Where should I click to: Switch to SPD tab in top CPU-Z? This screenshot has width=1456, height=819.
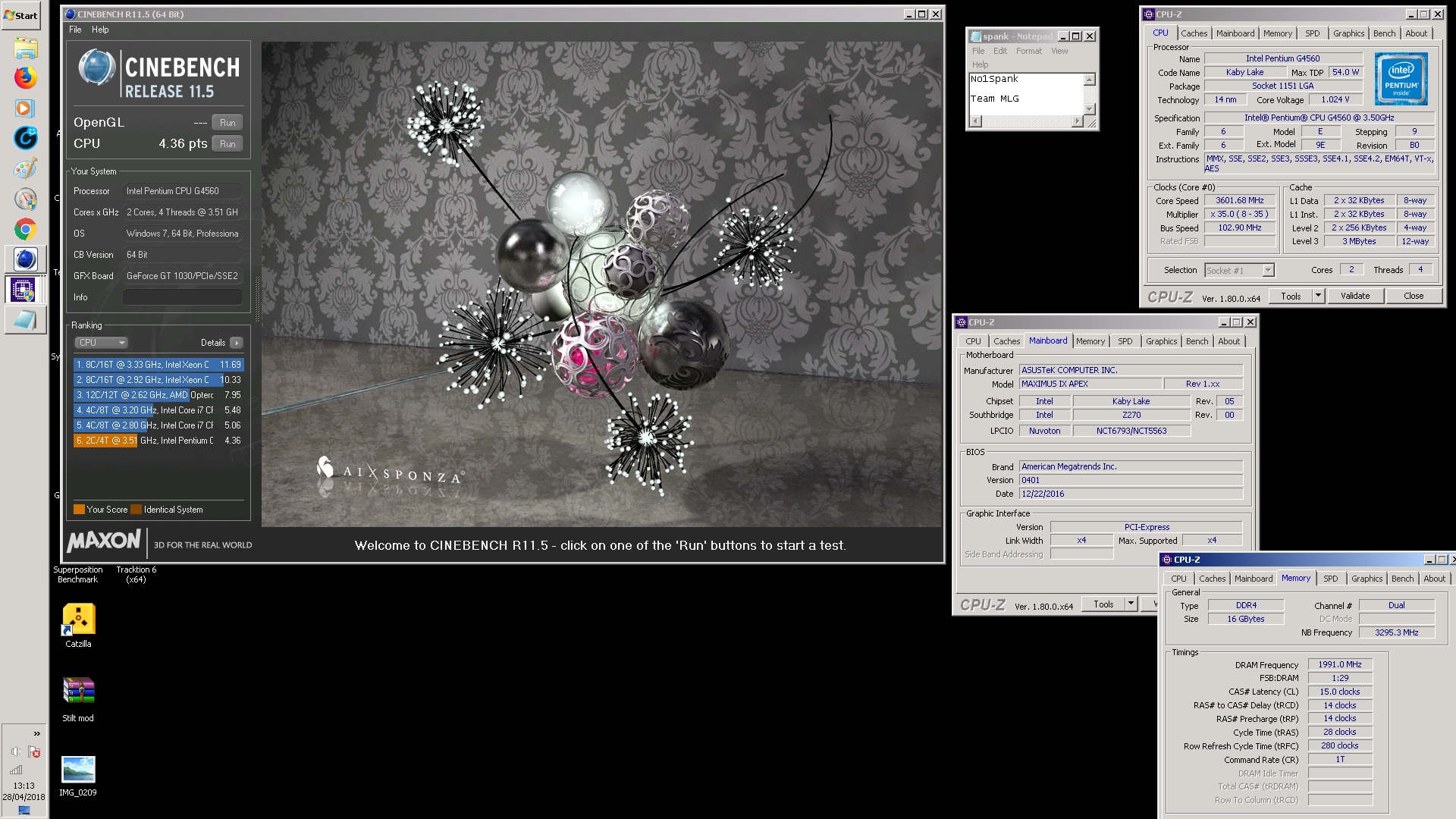tap(1313, 33)
